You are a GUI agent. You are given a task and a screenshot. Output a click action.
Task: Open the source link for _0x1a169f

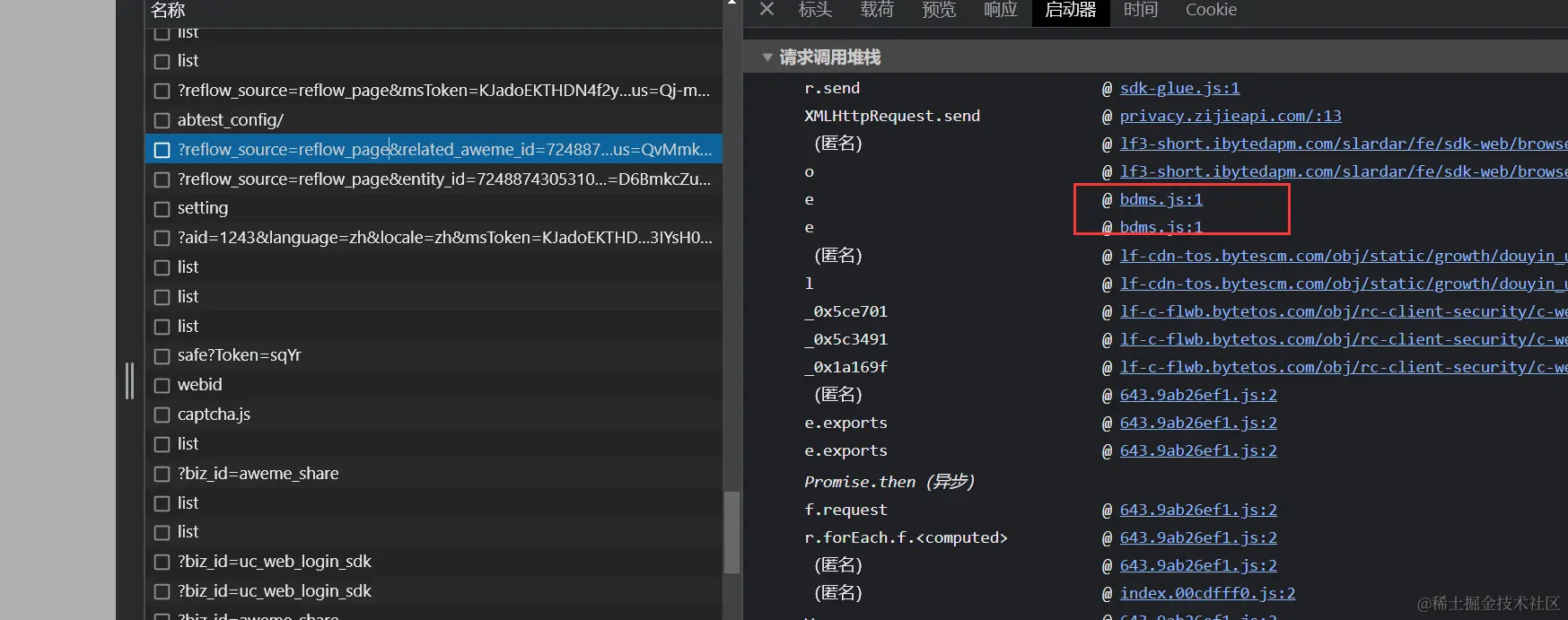point(1344,367)
